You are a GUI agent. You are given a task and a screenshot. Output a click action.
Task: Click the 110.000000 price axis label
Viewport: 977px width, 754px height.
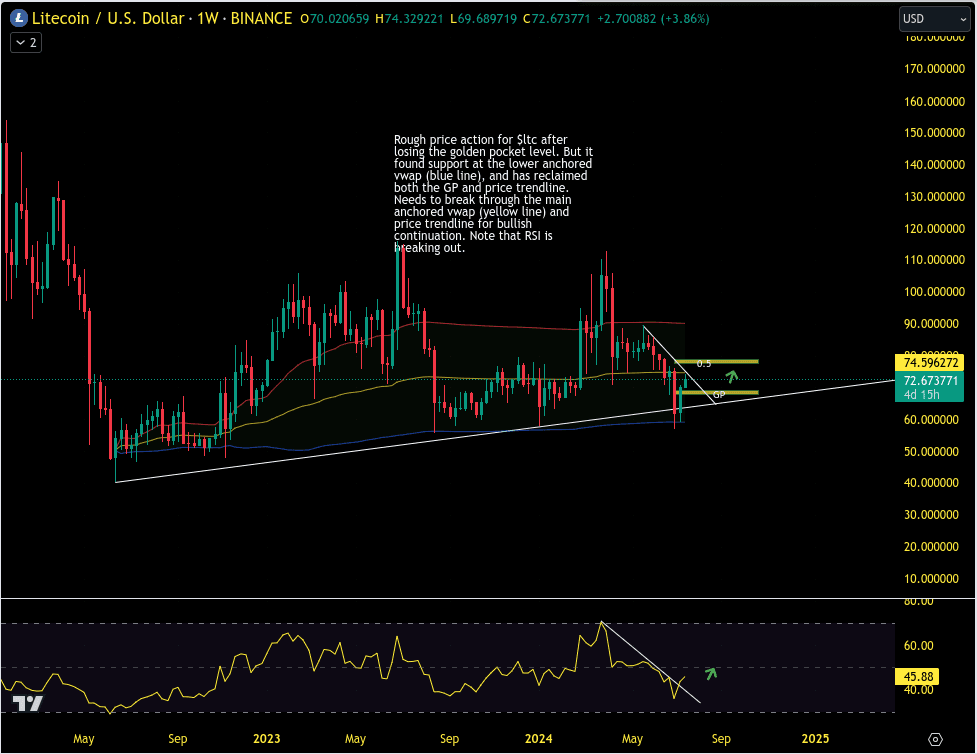click(934, 260)
